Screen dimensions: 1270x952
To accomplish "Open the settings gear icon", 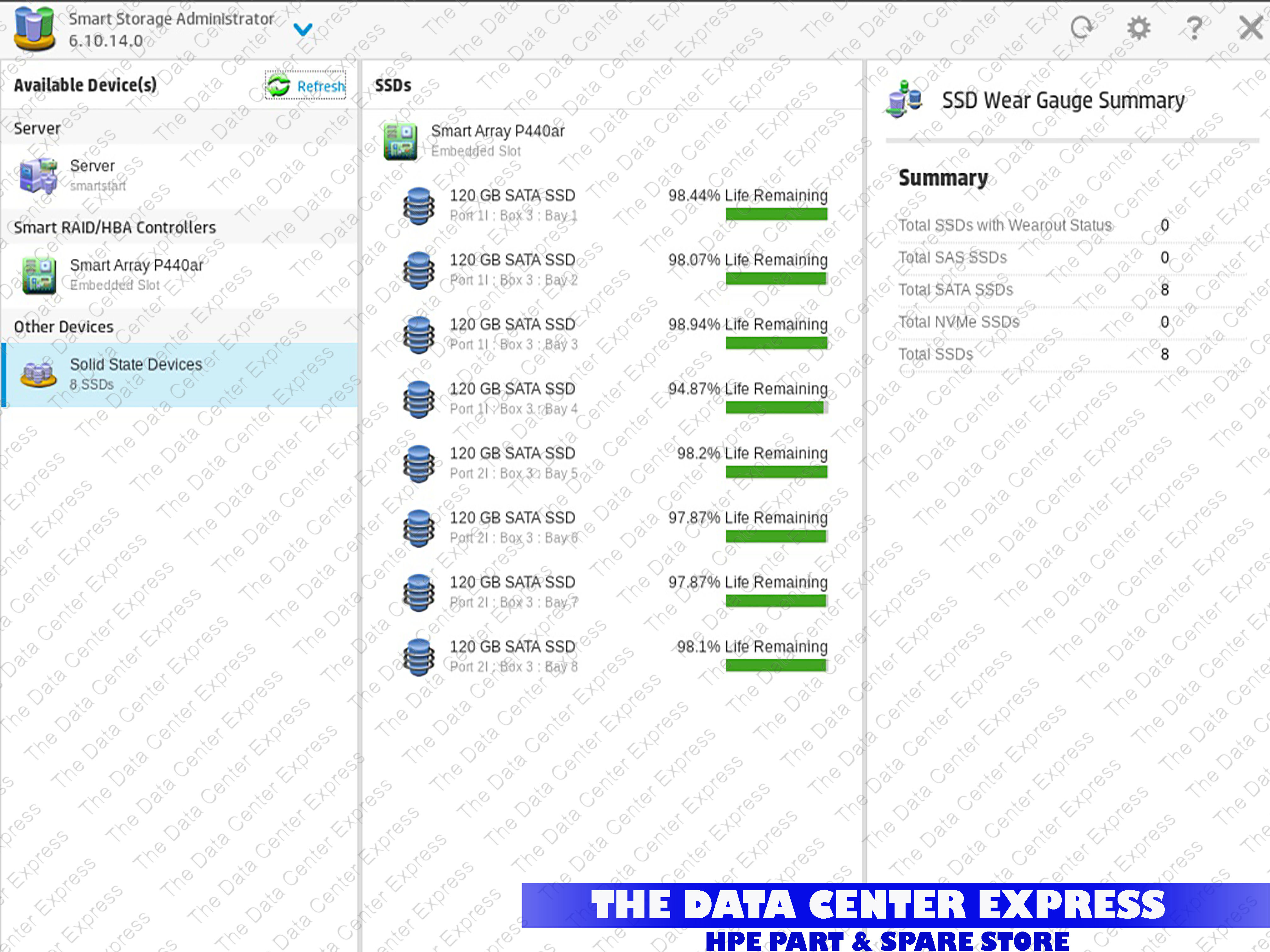I will click(1139, 27).
